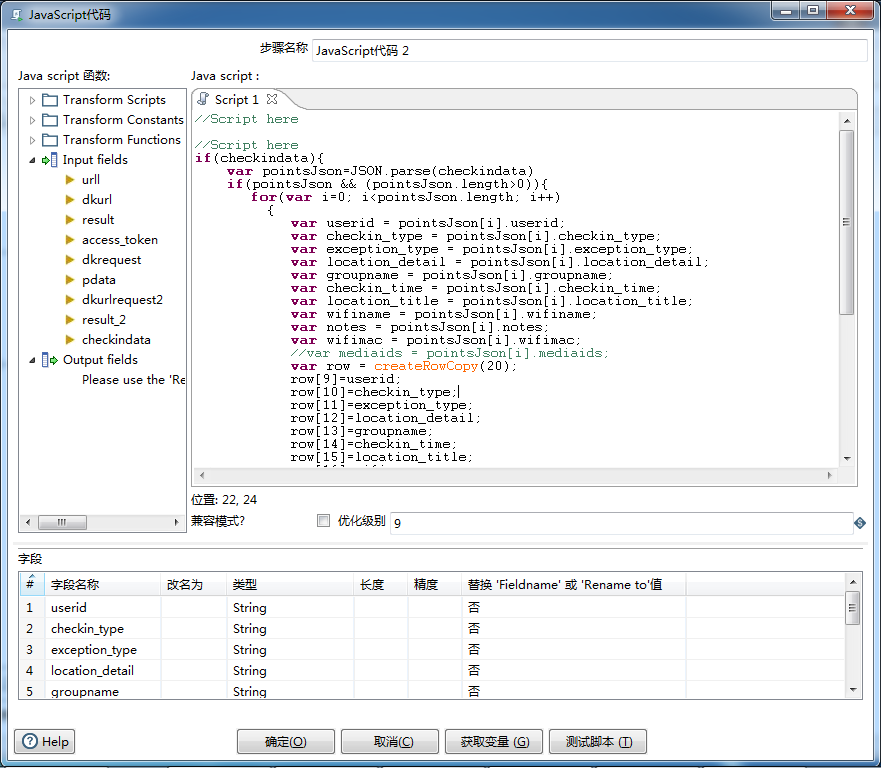Click the script editor scroll up arrow

click(x=847, y=121)
